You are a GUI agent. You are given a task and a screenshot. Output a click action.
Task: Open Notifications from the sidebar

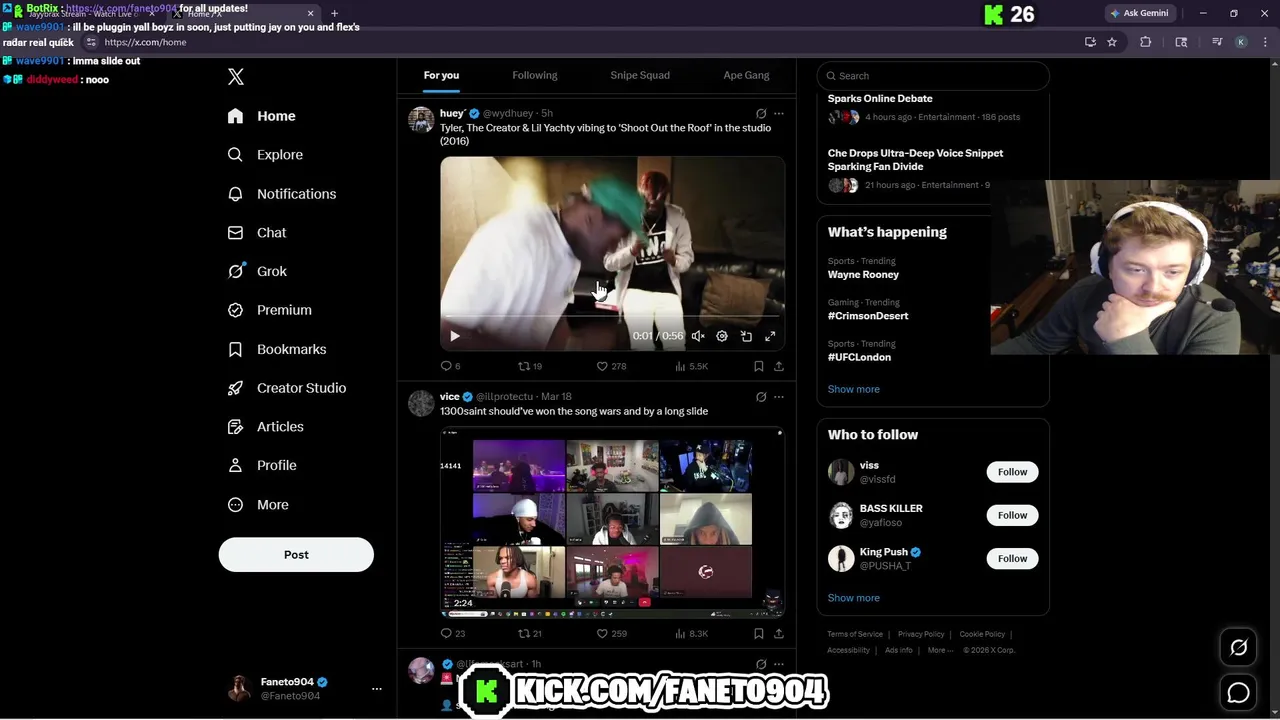pos(281,194)
